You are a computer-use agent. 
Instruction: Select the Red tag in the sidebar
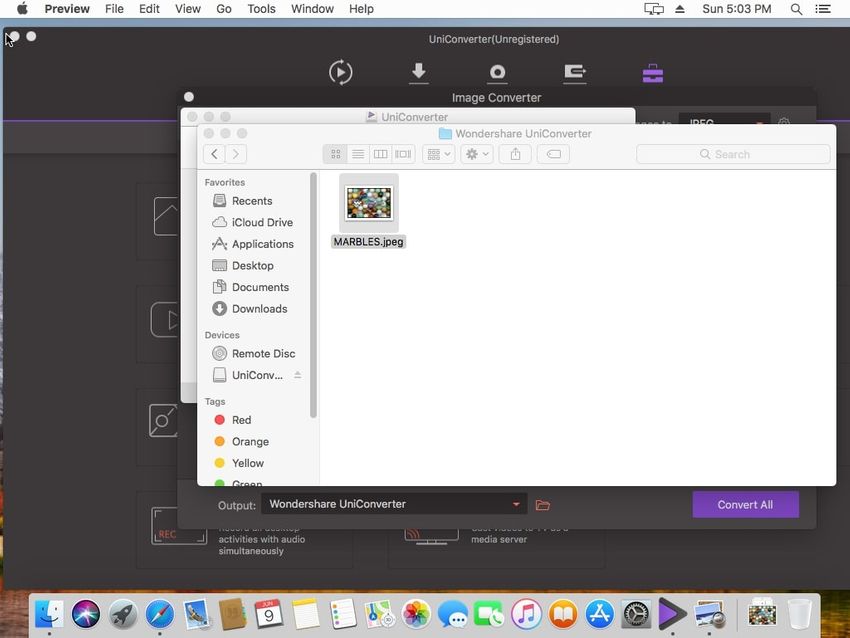click(241, 420)
